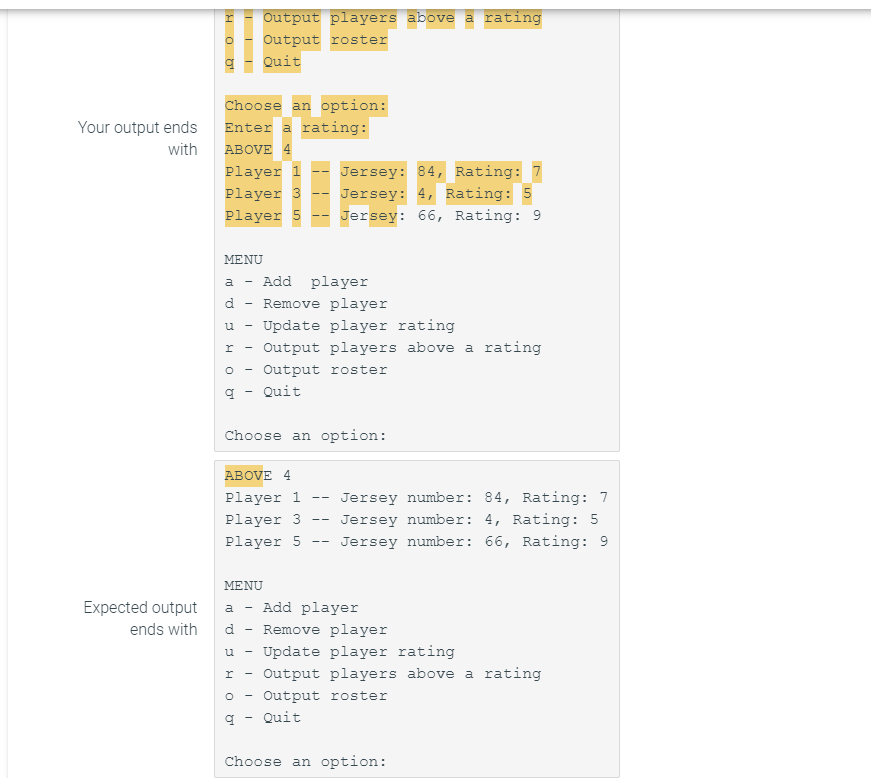871x778 pixels.
Task: Click the "Your output ends with" label
Action: tap(137, 138)
